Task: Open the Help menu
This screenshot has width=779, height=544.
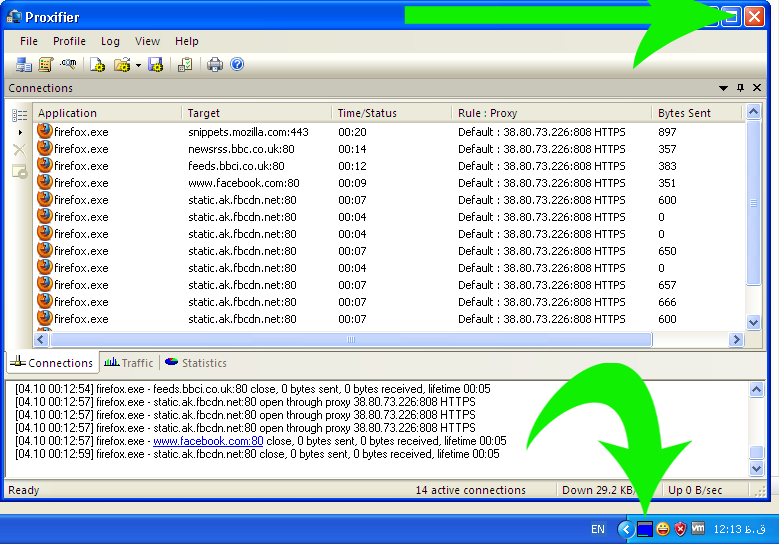Action: (186, 41)
